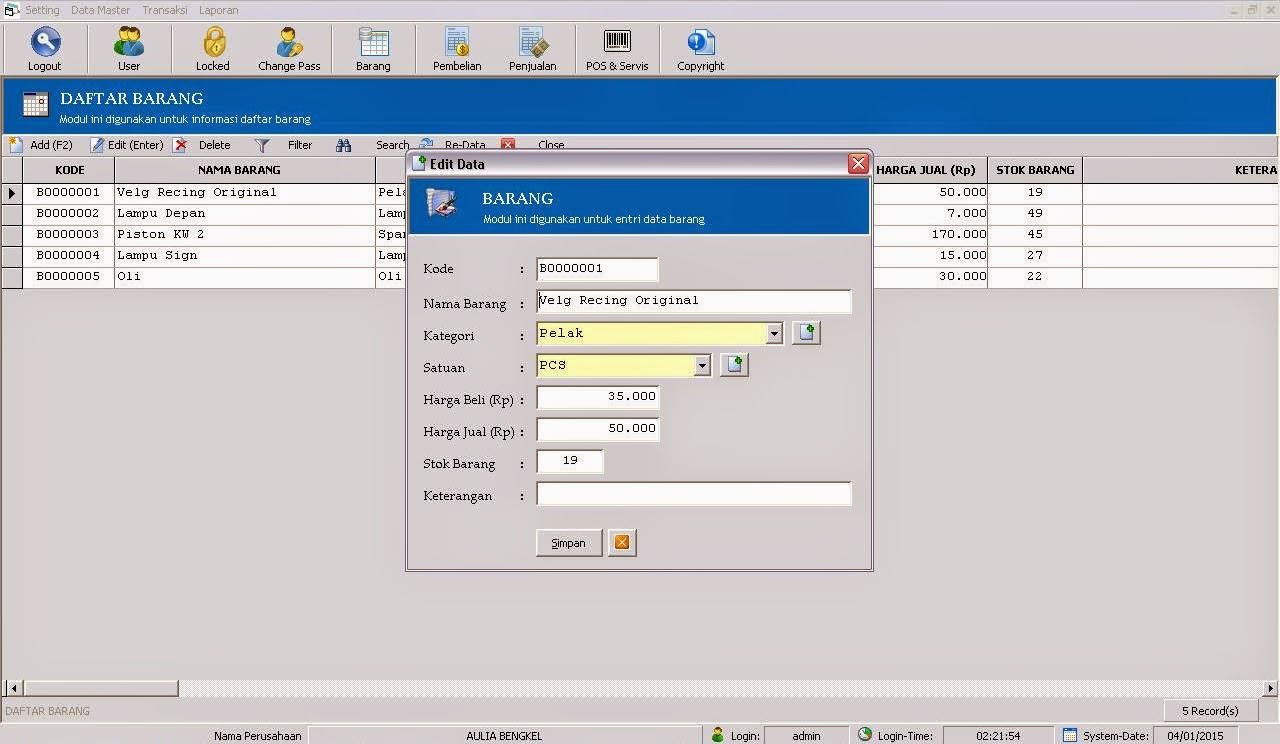Click the horizontal scrollbar thumb
The width and height of the screenshot is (1280, 744).
point(100,688)
